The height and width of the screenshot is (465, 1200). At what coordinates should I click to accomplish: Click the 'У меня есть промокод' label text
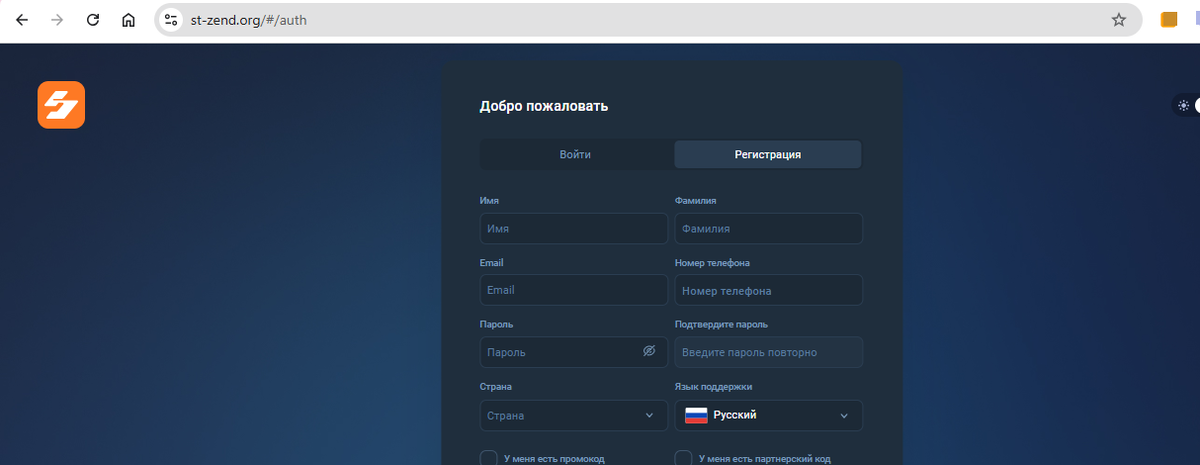pos(554,459)
